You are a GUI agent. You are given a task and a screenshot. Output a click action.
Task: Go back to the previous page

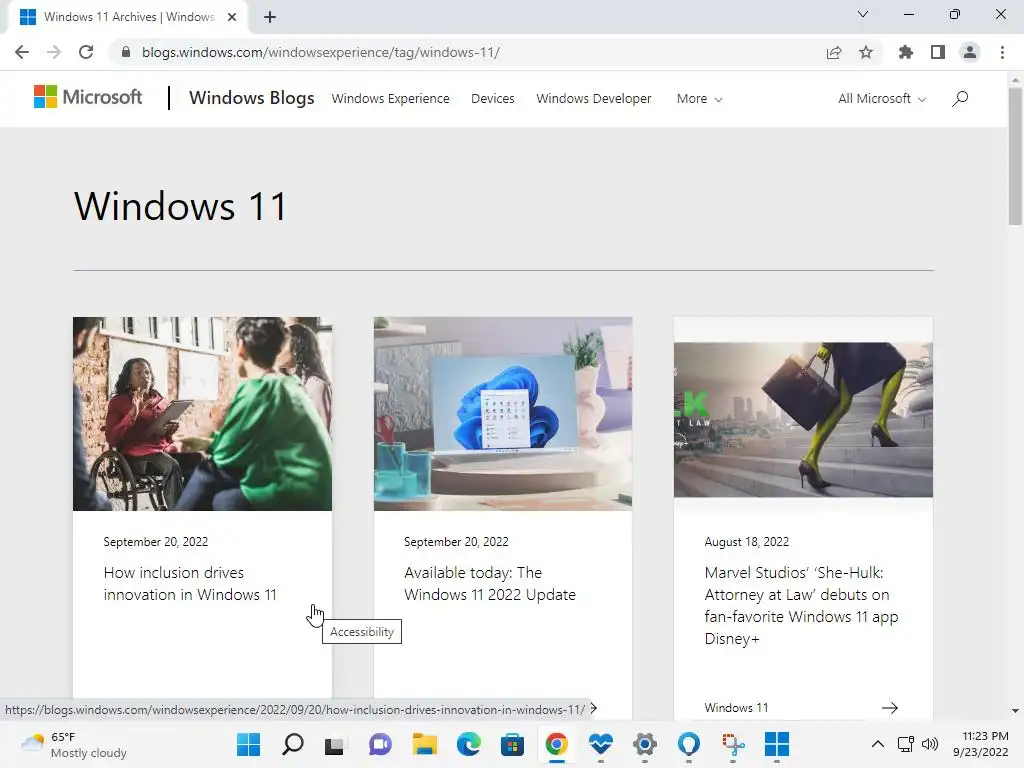pyautogui.click(x=22, y=52)
